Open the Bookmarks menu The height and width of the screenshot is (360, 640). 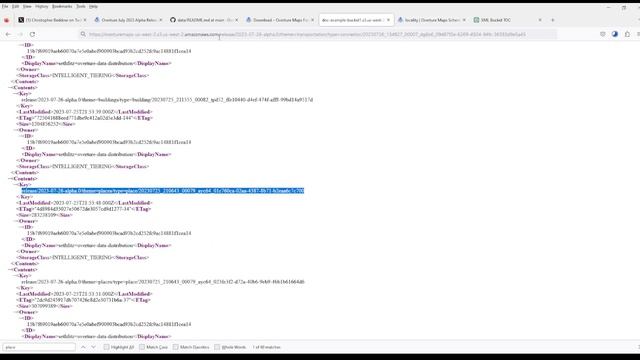click(62, 7)
